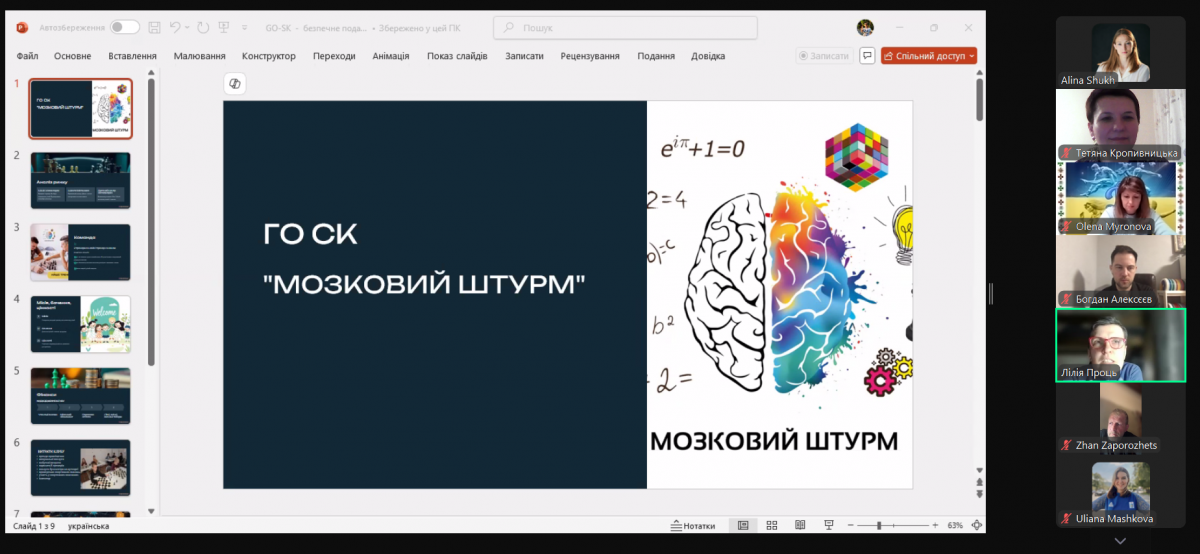Switch to Slide Sorter view icon
Viewport: 1200px width, 554px height.
771,525
